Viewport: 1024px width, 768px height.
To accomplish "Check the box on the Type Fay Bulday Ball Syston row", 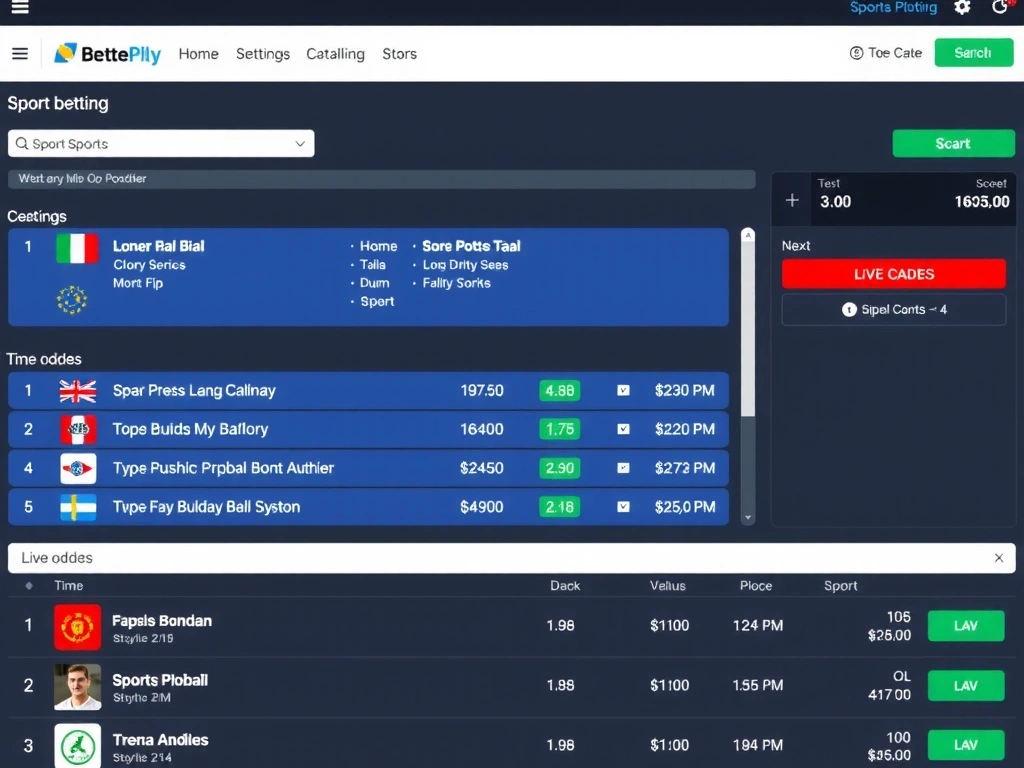I will (624, 507).
